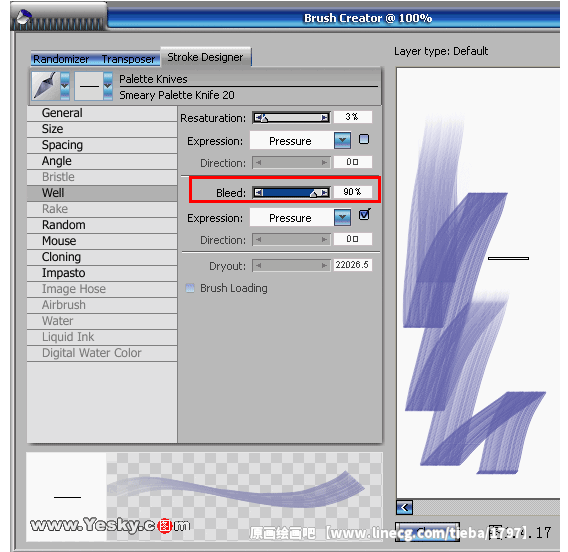The image size is (568, 552).
Task: Open the Size settings section
Action: tap(102, 129)
